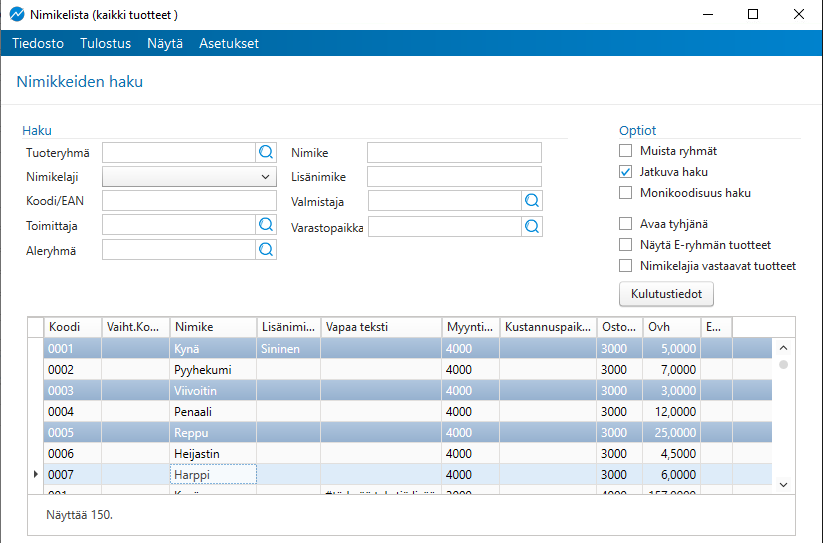Select the Harppi product cell
The width and height of the screenshot is (823, 543).
(x=213, y=474)
